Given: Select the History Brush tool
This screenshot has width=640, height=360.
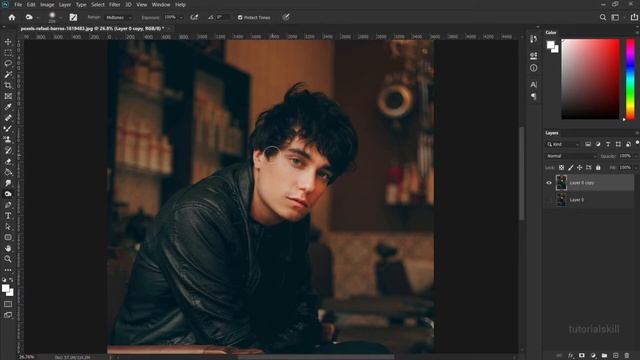Looking at the screenshot, I should (8, 151).
